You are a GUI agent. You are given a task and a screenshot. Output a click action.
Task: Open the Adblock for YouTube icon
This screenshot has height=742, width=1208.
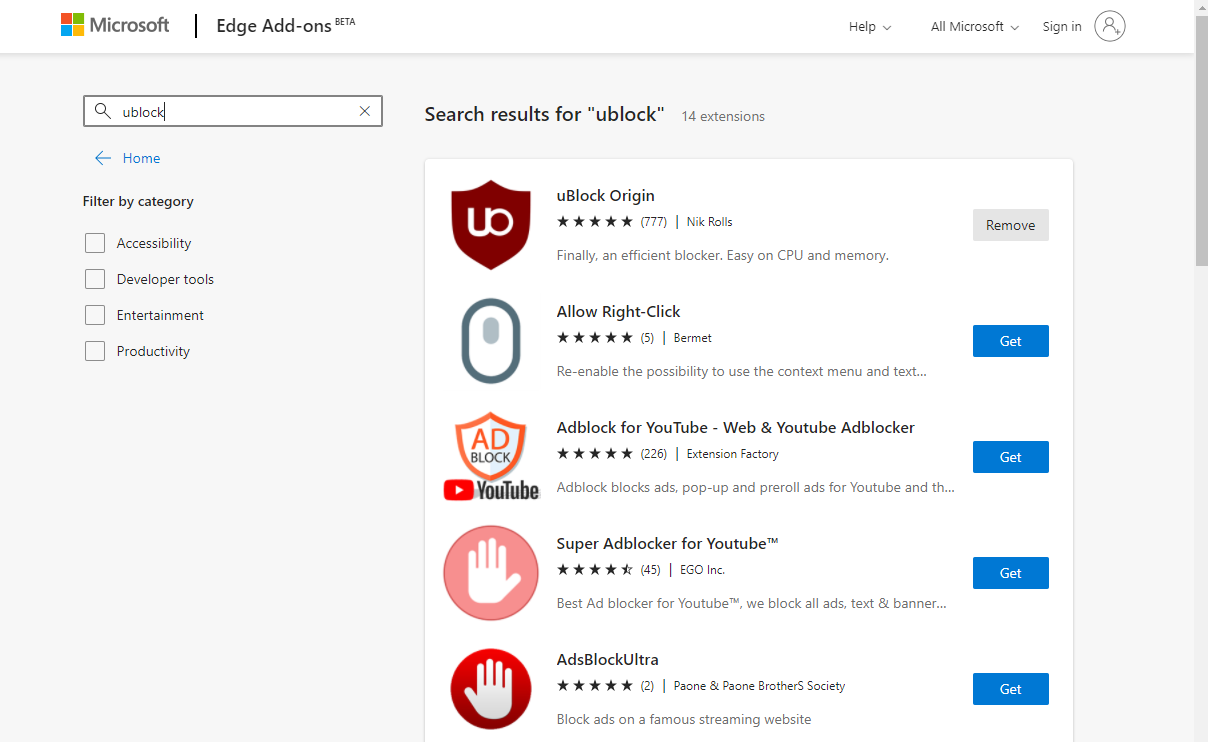pos(491,457)
